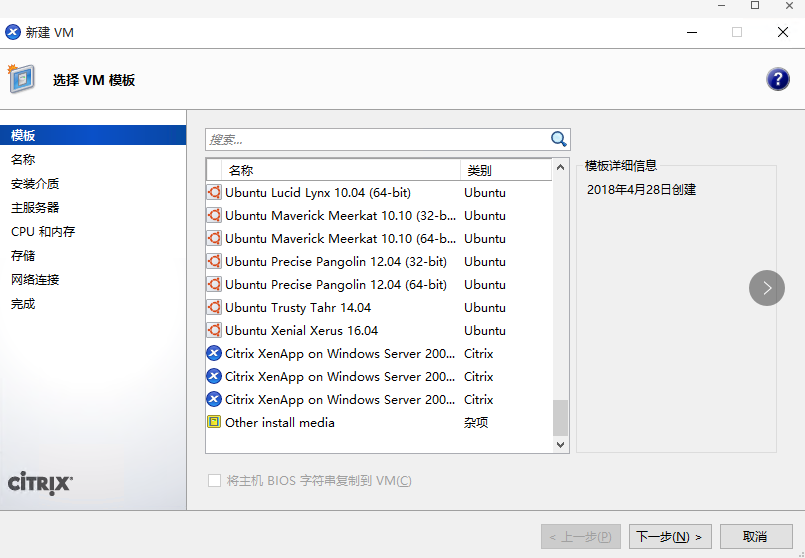805x558 pixels.
Task: Close the 新建 VM dialog window
Action: tap(782, 32)
